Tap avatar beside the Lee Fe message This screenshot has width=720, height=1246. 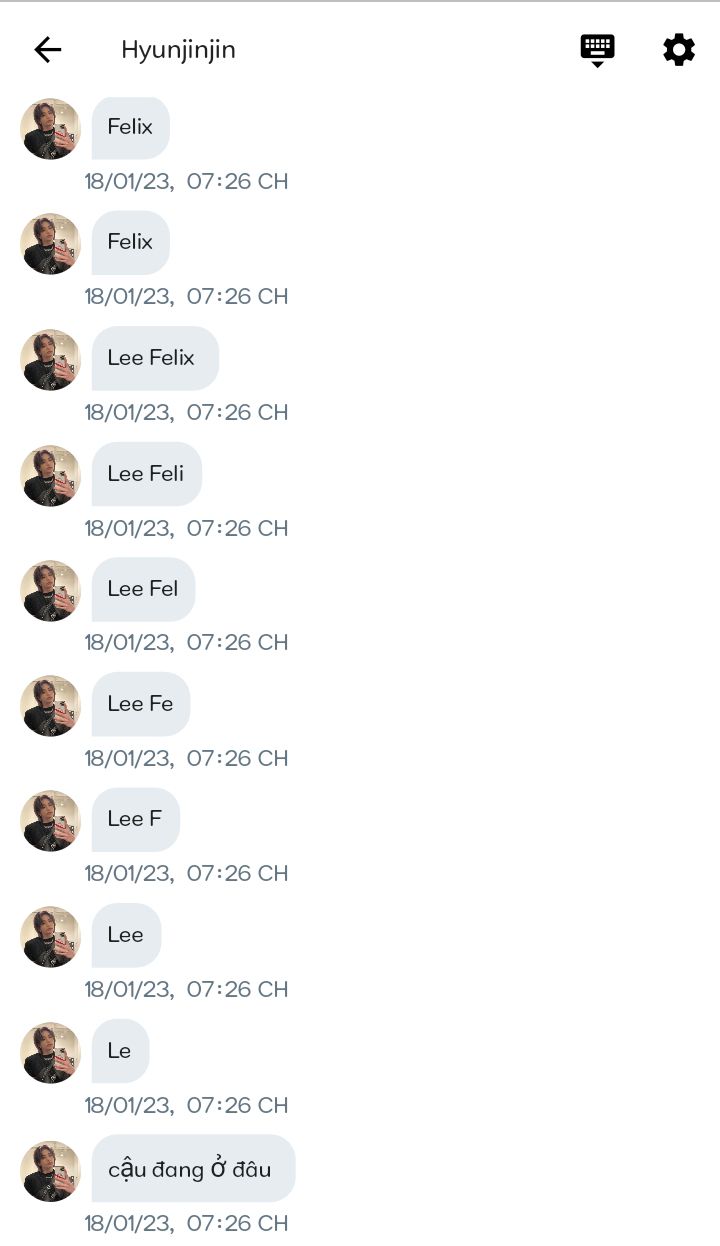pos(50,706)
